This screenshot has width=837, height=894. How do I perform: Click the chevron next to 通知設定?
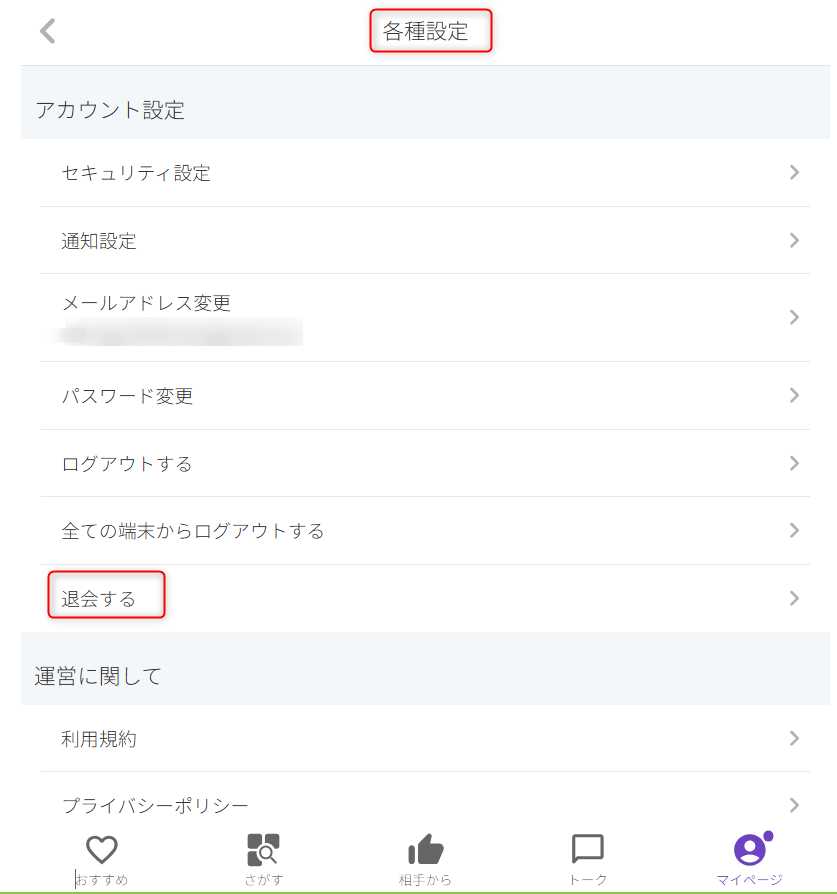(794, 240)
